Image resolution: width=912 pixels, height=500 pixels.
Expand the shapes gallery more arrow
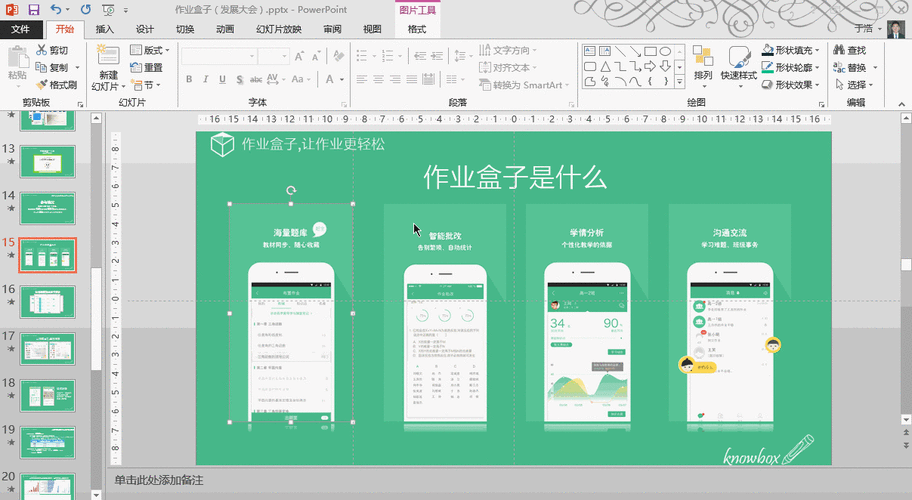click(681, 81)
